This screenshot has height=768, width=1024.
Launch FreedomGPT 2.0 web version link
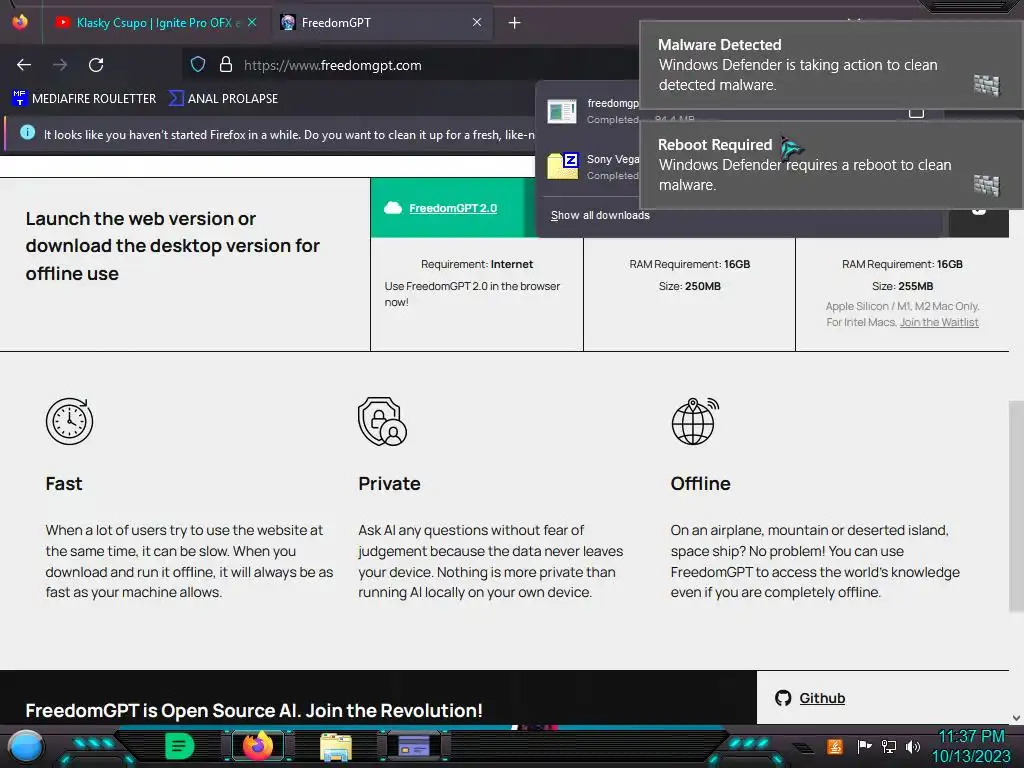[x=453, y=208]
